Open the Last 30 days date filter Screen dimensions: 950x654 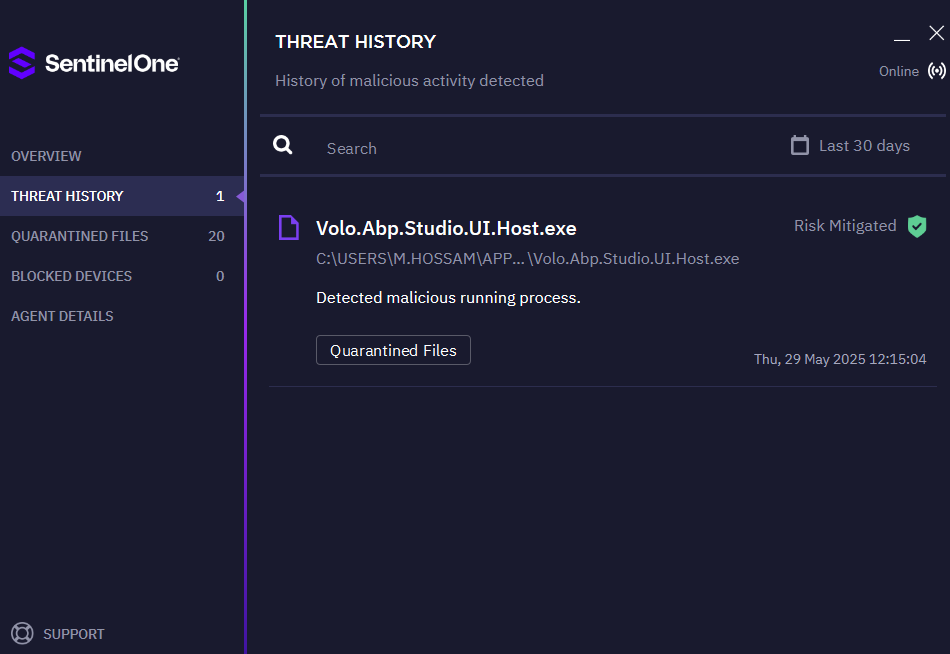[863, 146]
